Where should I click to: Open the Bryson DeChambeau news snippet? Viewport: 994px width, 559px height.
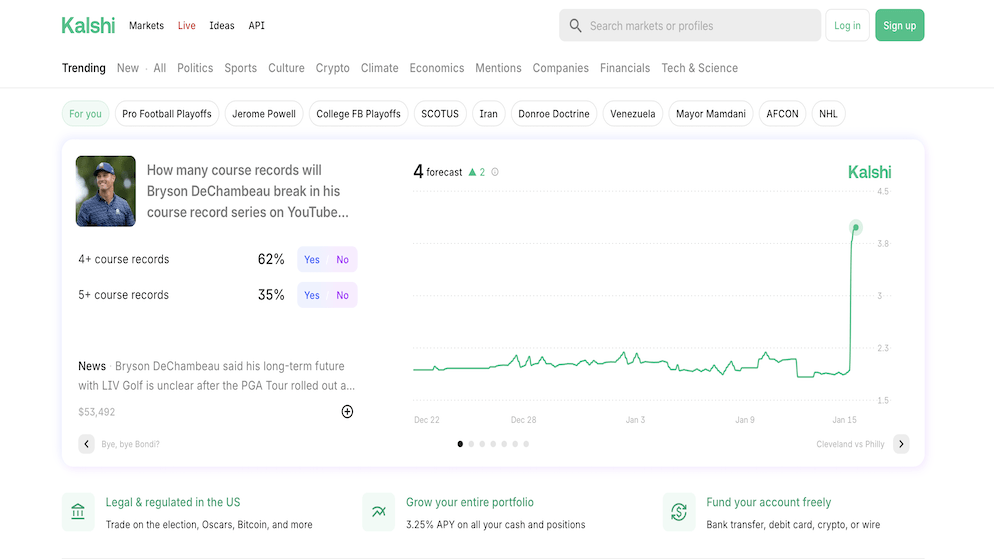(216, 376)
